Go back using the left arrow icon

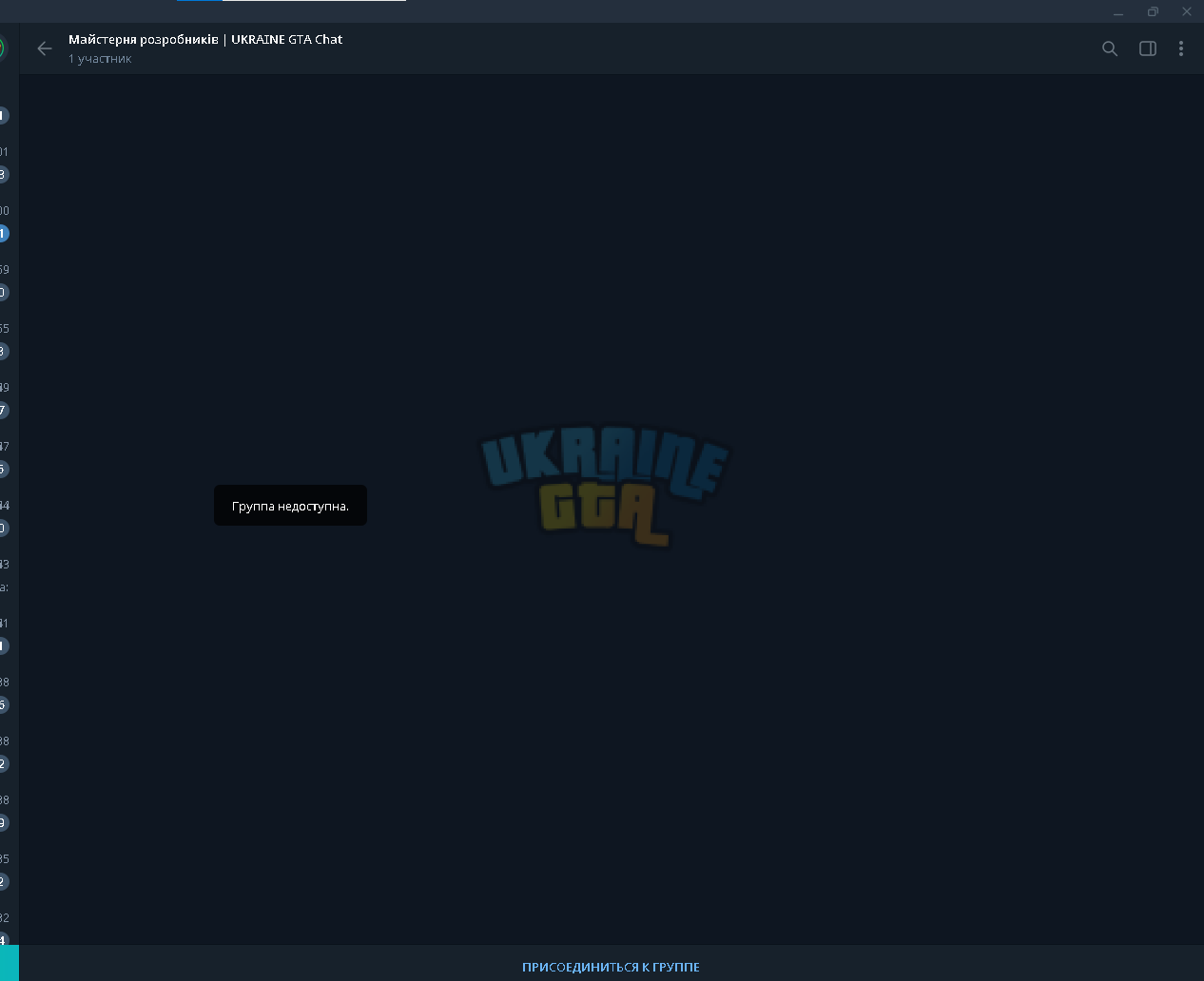click(x=44, y=48)
